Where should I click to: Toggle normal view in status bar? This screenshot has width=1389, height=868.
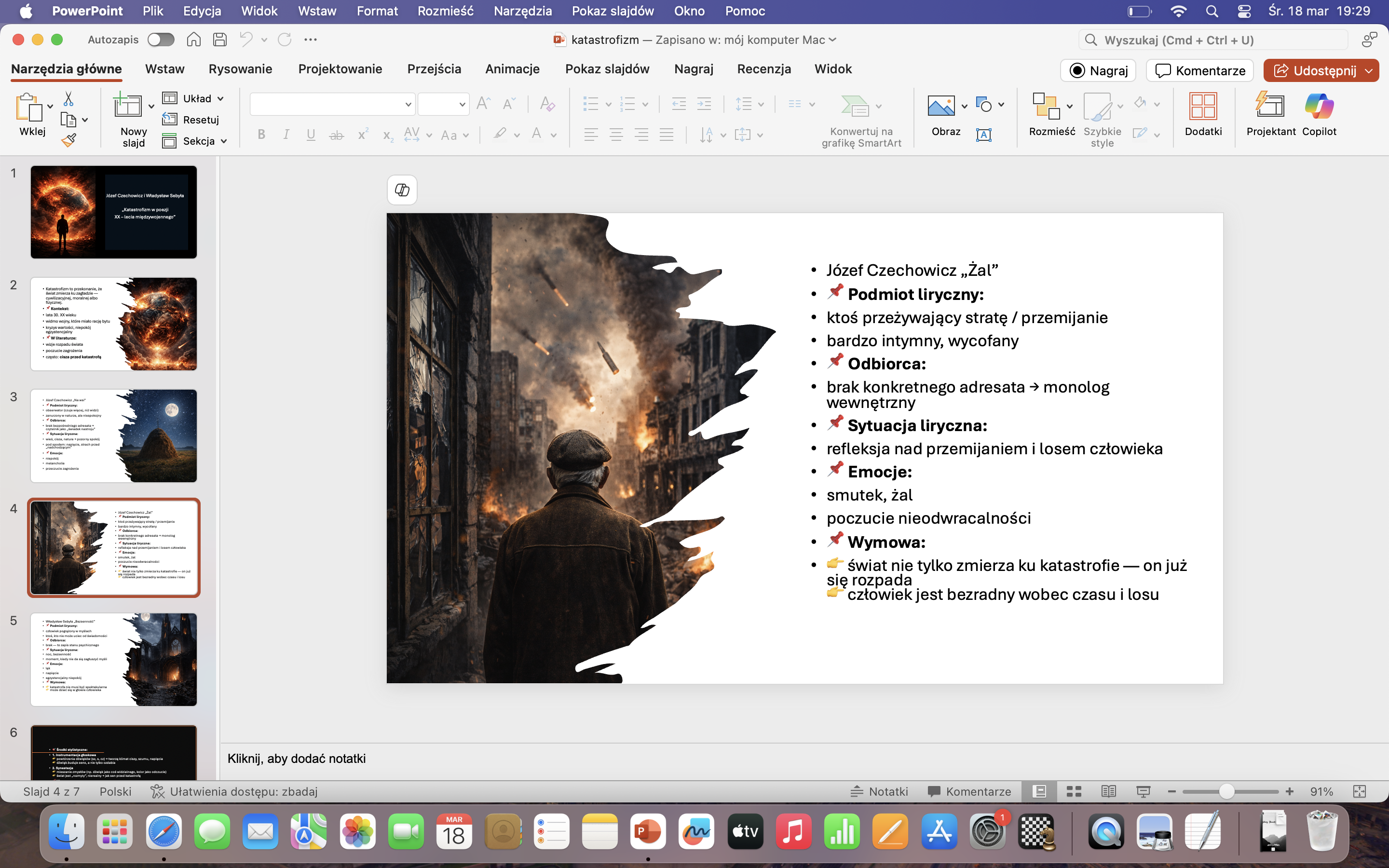click(1039, 792)
